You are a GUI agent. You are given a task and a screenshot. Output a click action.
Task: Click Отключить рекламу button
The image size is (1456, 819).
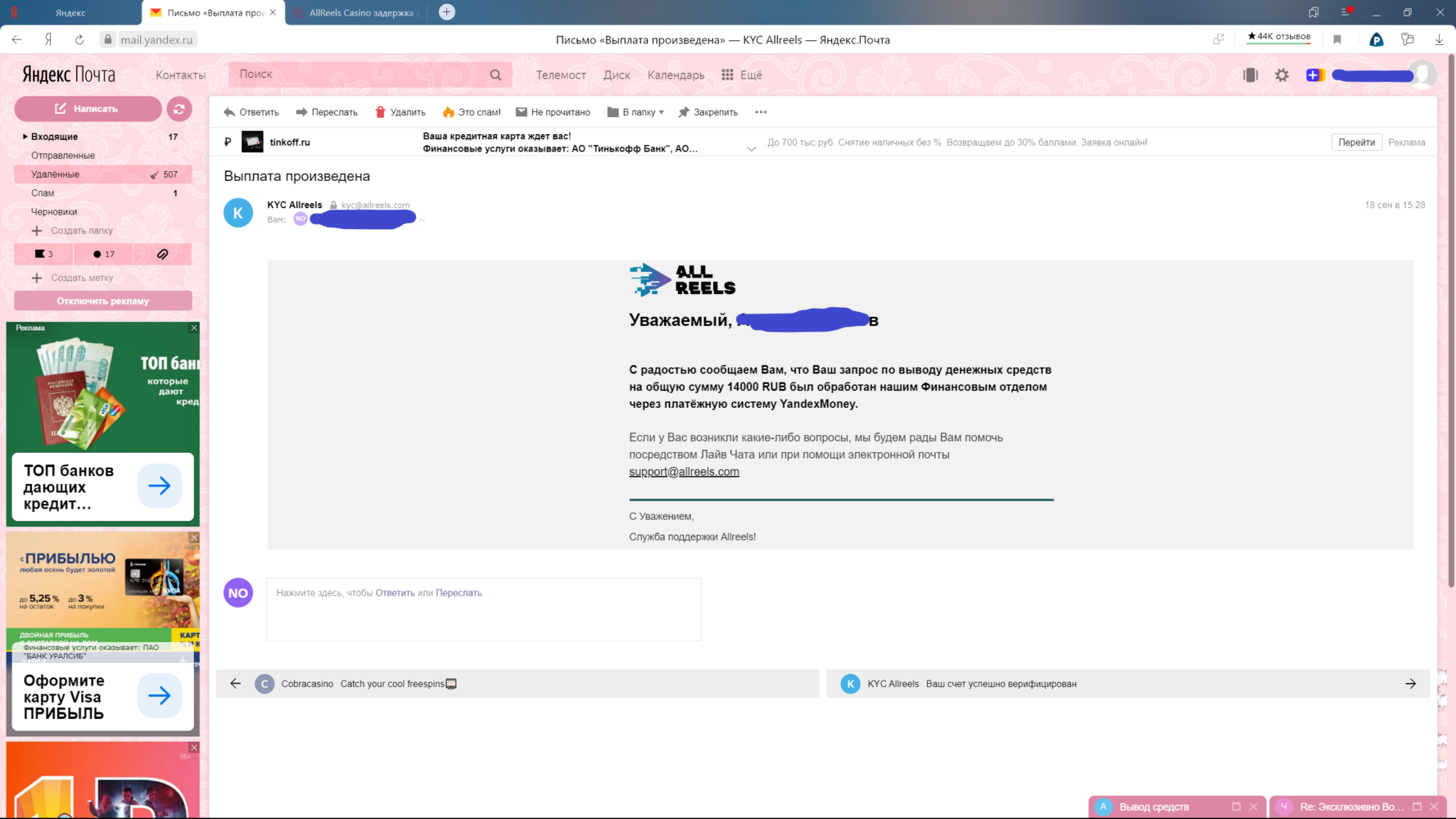(103, 301)
